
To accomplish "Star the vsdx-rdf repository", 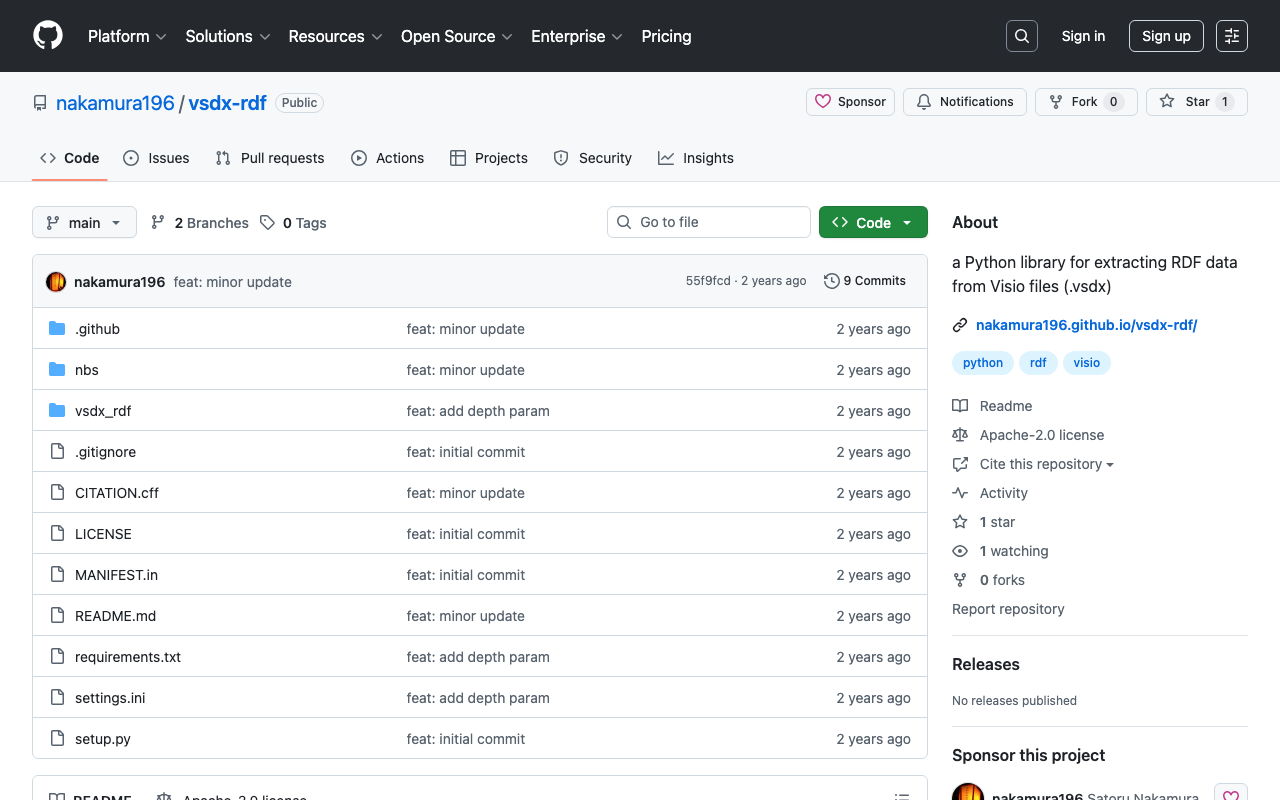I will tap(1196, 102).
